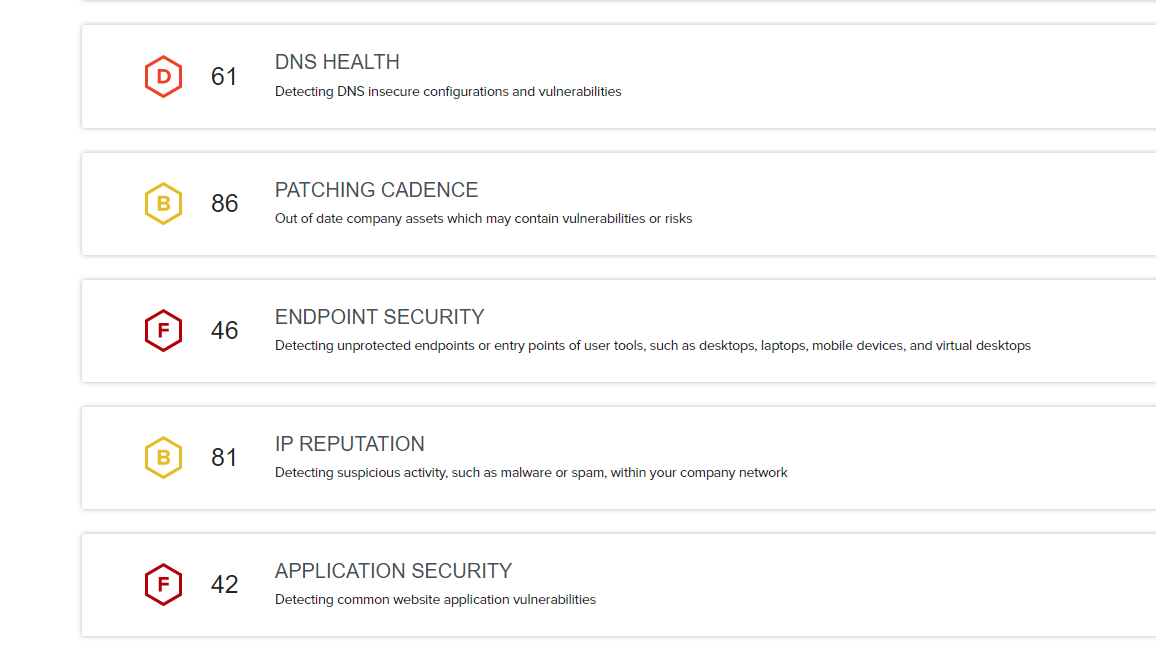Screen dimensions: 1156x649
Task: Click the Endpoint Security F grade hexagon
Action: click(163, 331)
